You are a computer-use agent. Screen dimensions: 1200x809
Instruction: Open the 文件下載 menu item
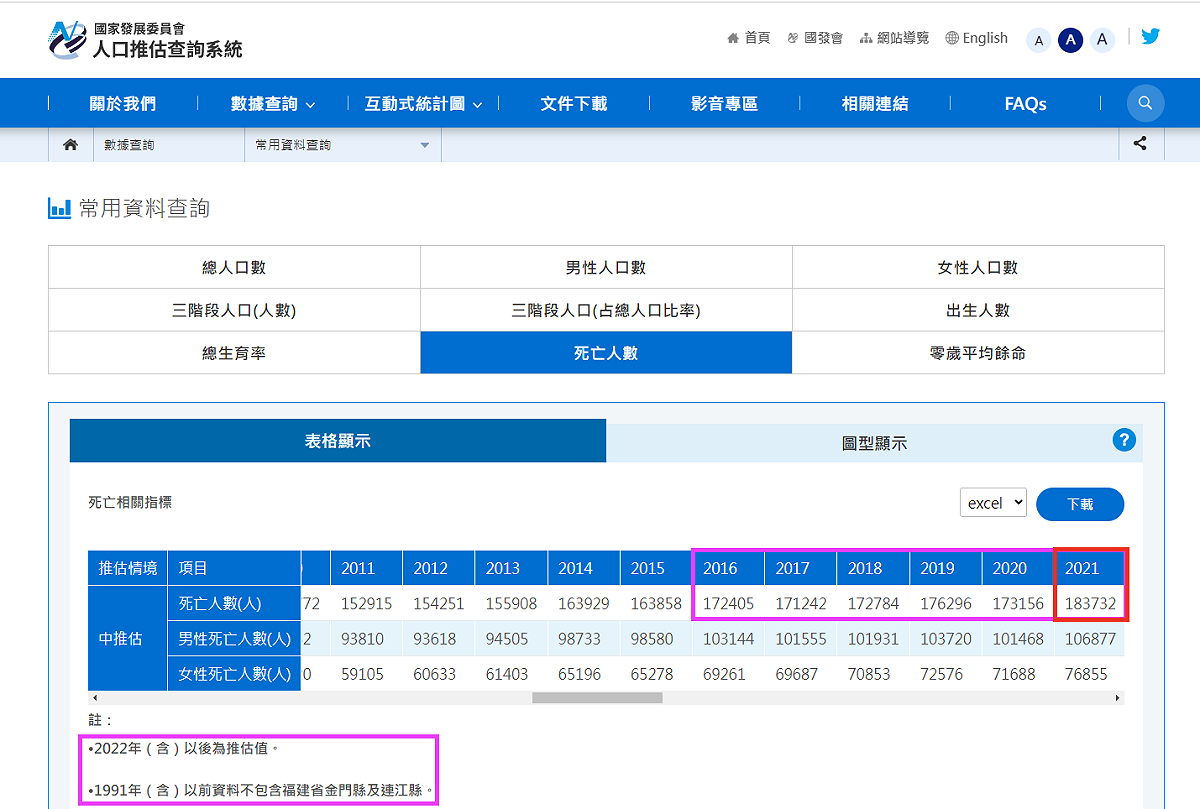coord(574,103)
